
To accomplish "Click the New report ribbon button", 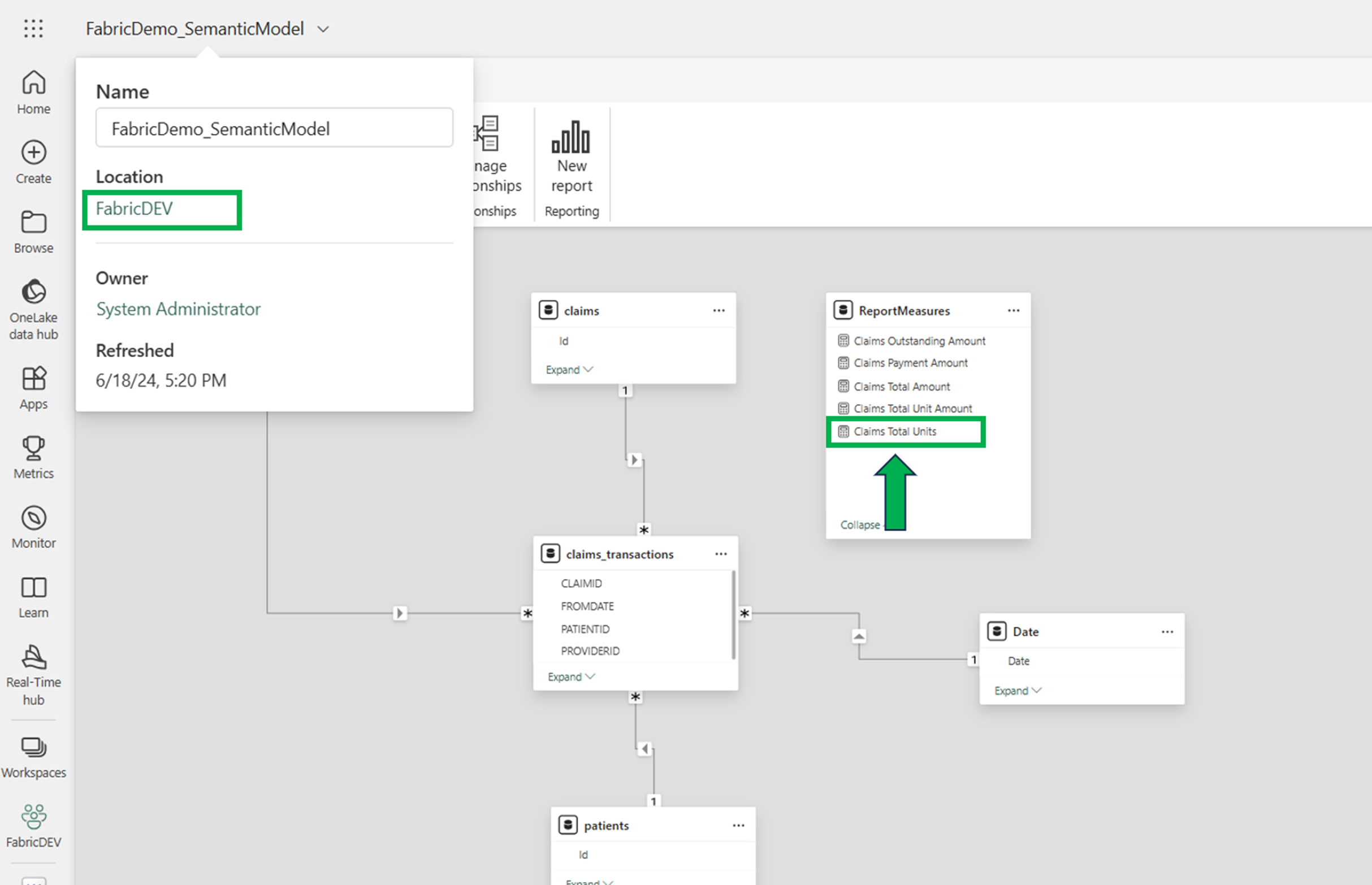I will (572, 157).
